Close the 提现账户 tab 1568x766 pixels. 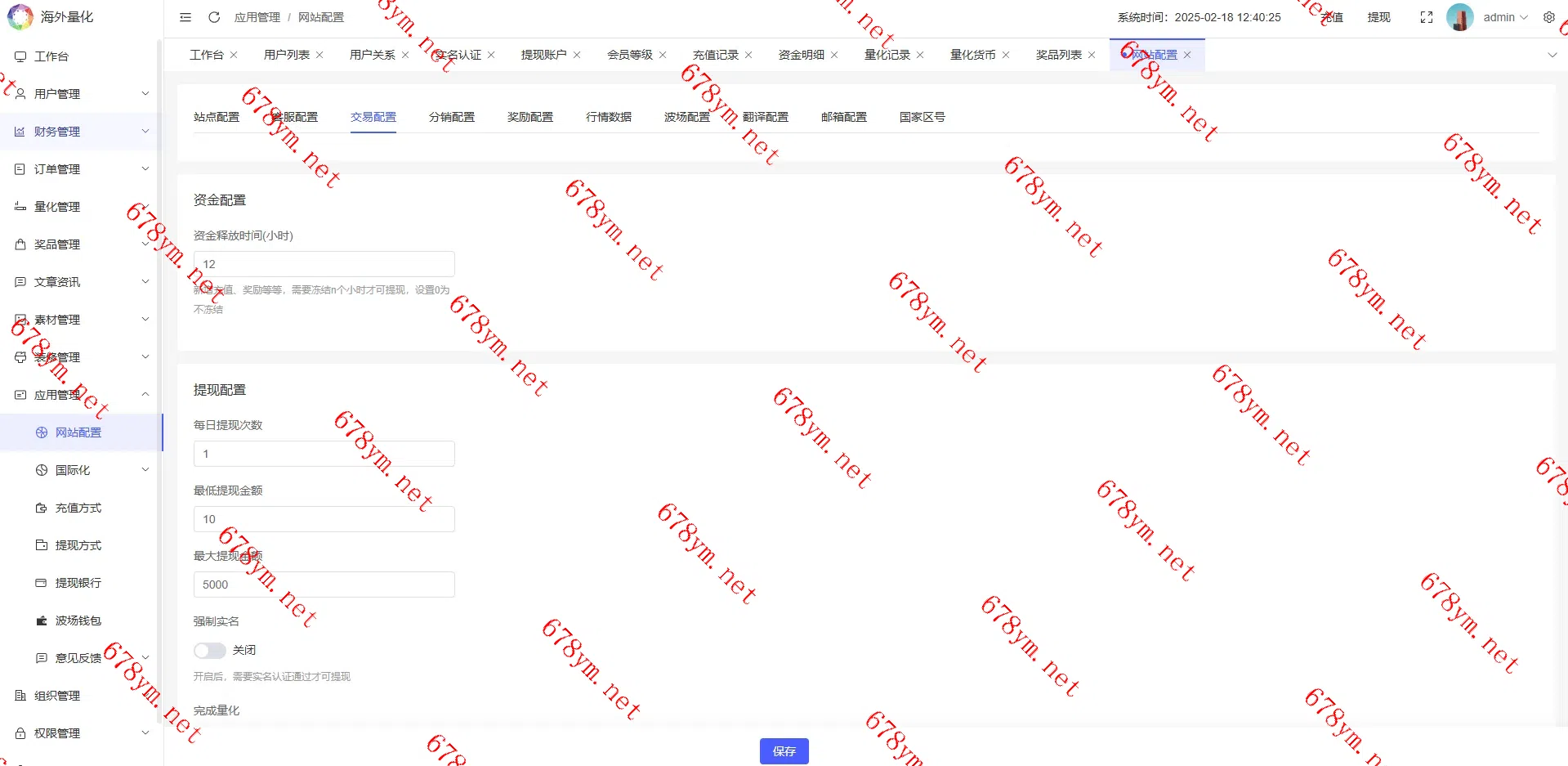pos(577,55)
